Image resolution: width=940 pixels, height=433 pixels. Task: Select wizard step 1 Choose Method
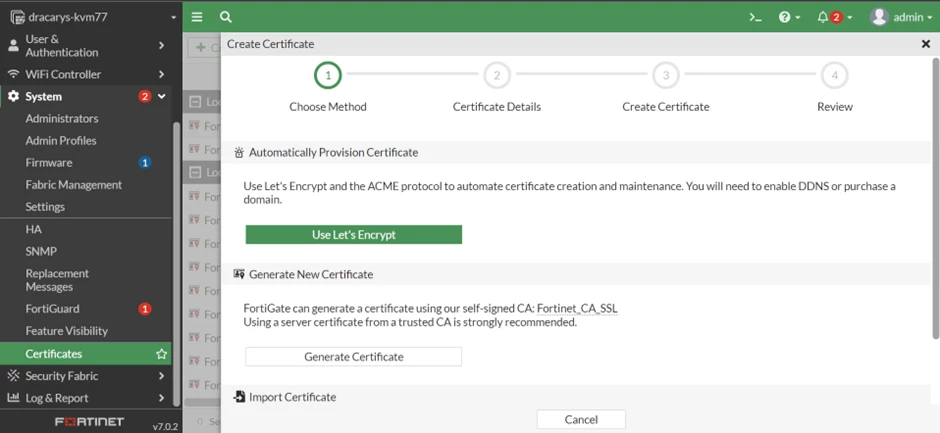point(328,76)
